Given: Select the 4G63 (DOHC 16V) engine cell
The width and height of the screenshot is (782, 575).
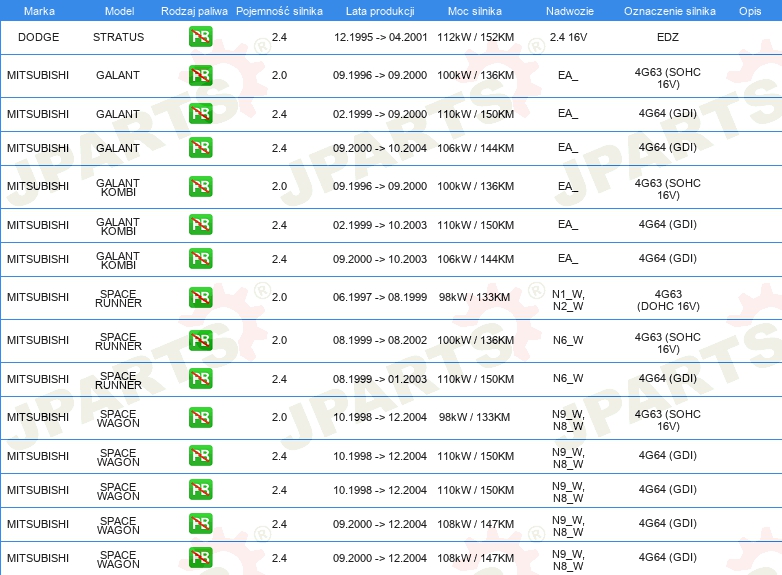Looking at the screenshot, I should [x=668, y=300].
